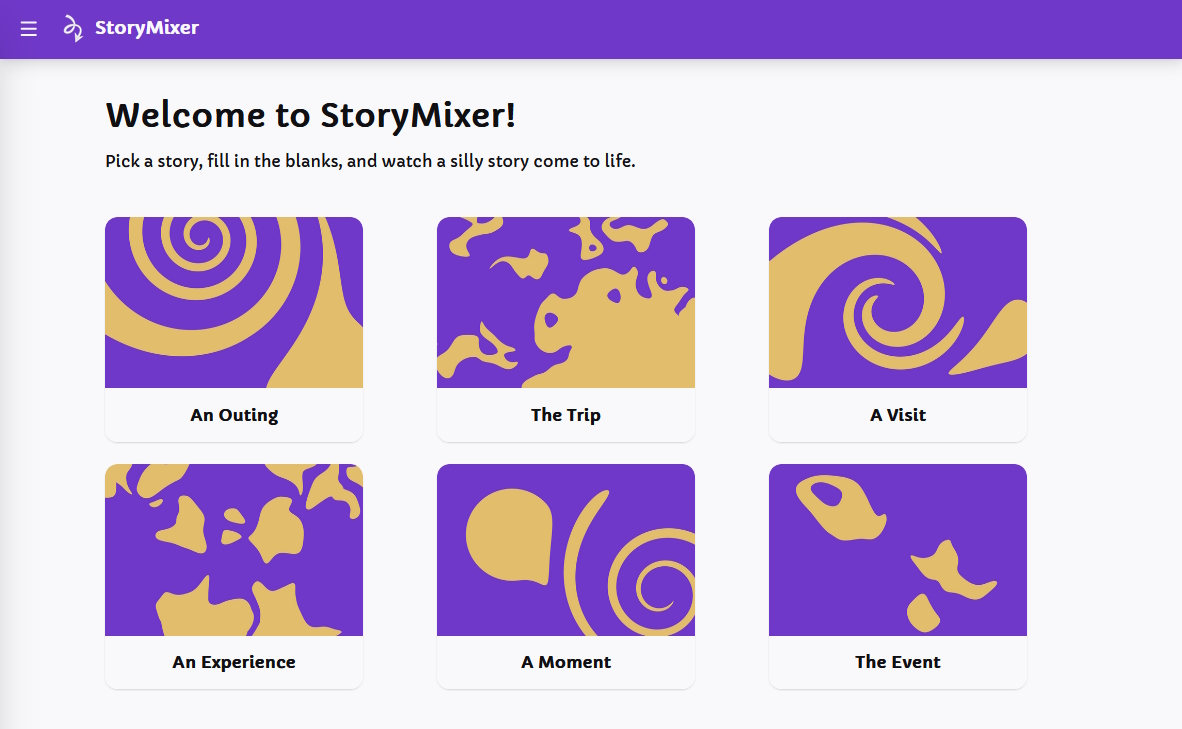
Task: Open the story titled 'The Event'
Action: [x=897, y=661]
